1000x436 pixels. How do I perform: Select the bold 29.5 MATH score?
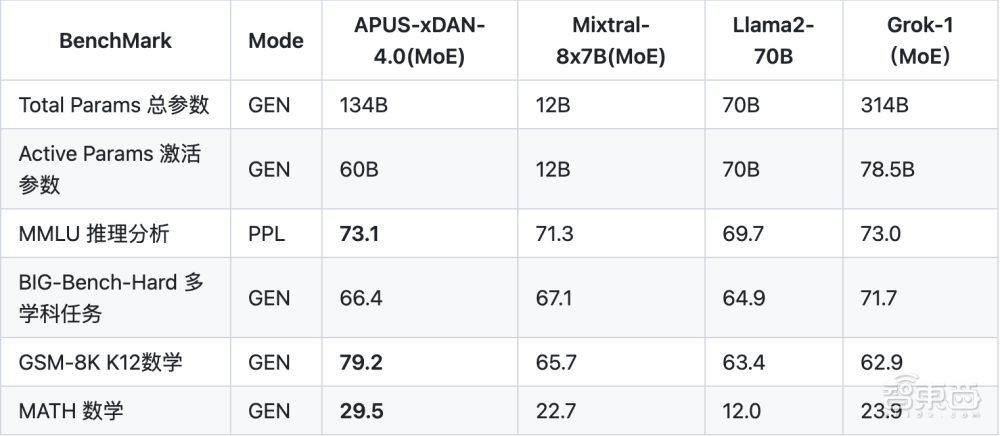[361, 410]
